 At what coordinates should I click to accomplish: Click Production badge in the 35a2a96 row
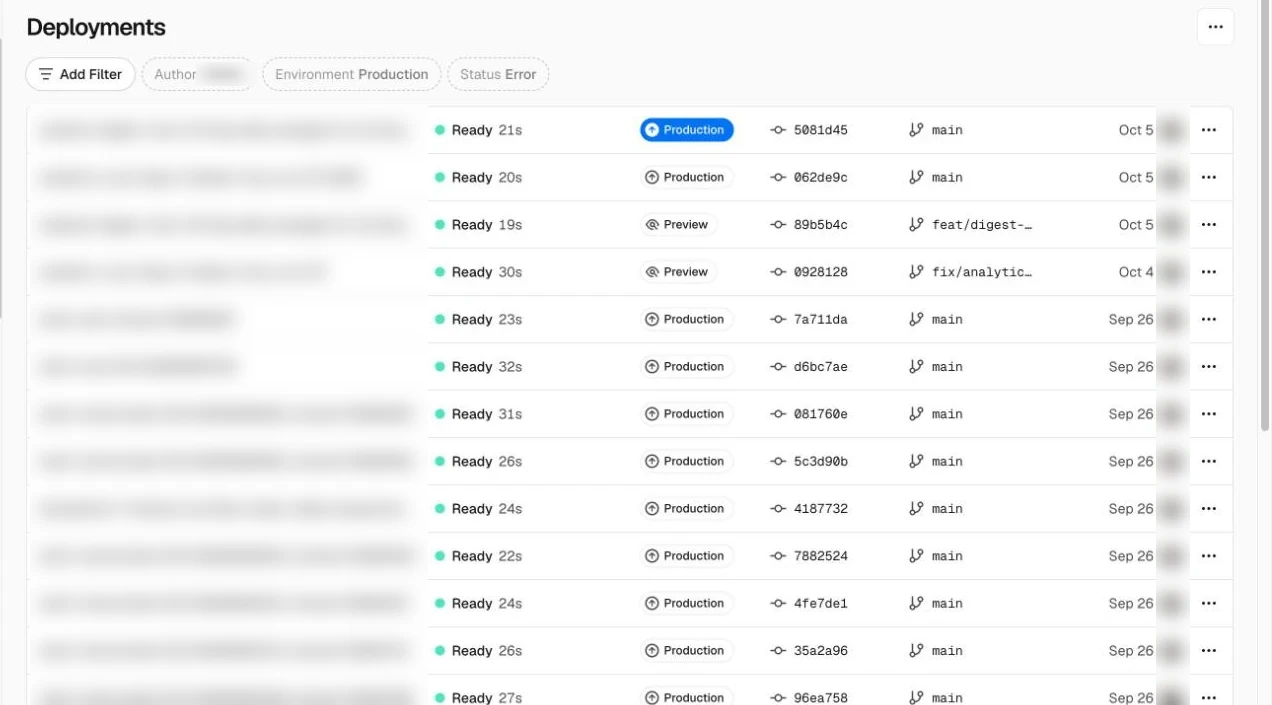[687, 651]
